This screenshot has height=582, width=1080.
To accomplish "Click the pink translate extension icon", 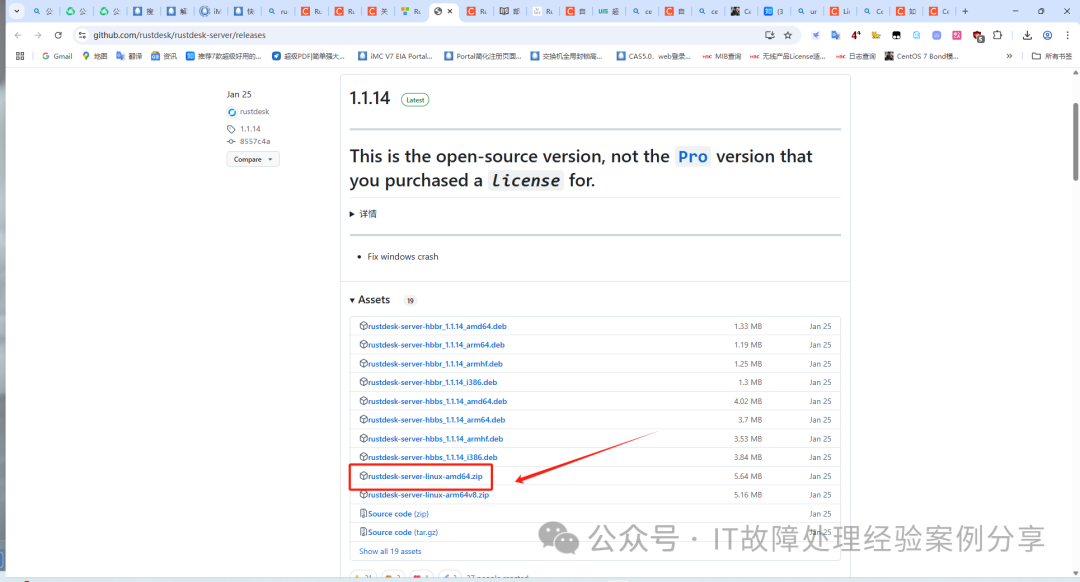I will tap(957, 35).
